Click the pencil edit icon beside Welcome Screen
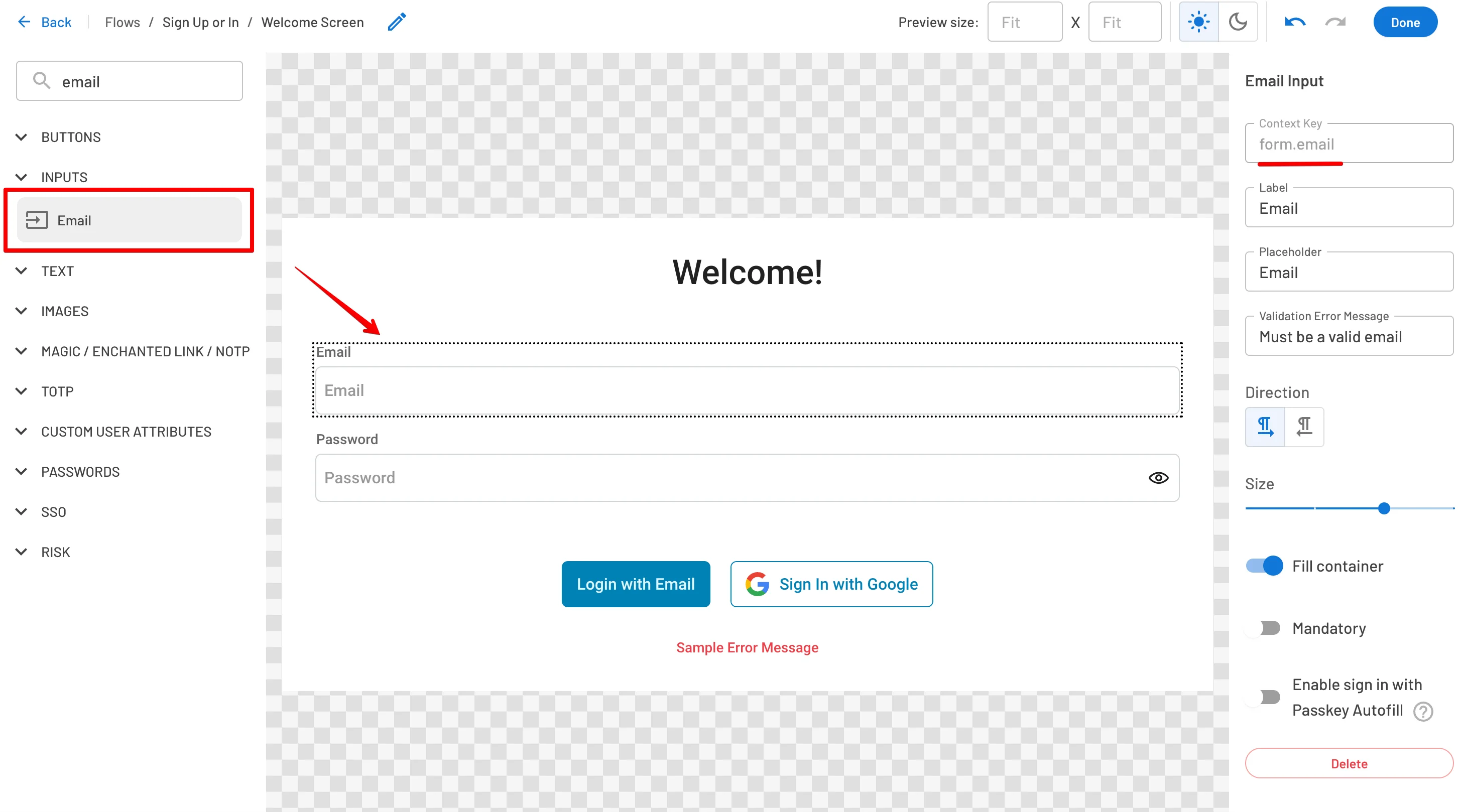The width and height of the screenshot is (1463, 812). [x=397, y=22]
